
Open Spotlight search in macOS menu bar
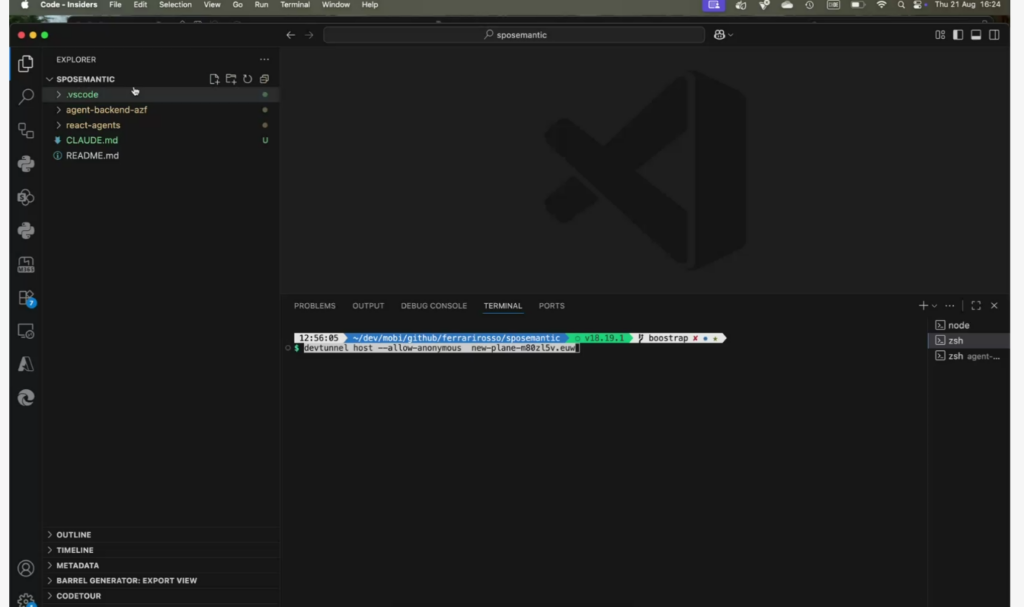coord(901,5)
